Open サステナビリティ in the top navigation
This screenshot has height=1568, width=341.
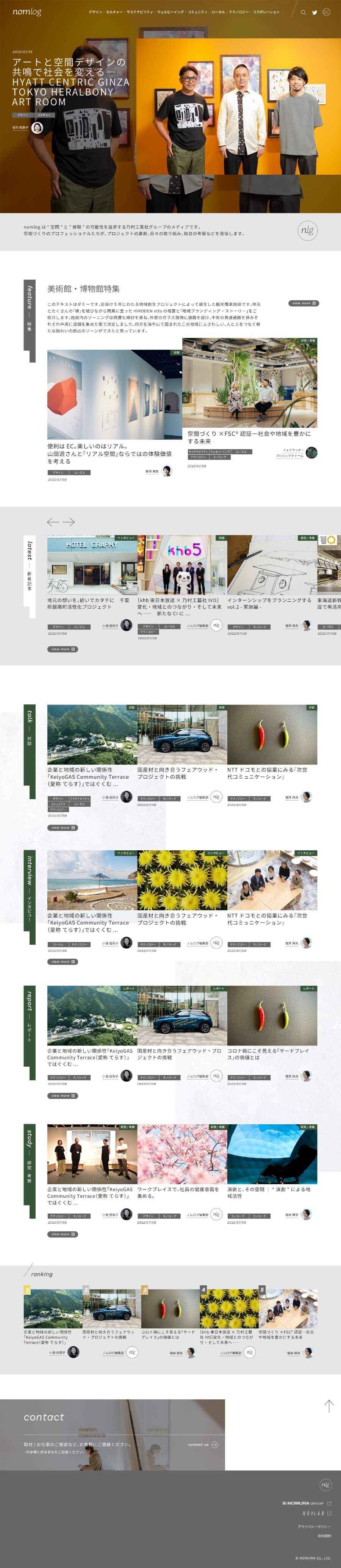point(139,12)
